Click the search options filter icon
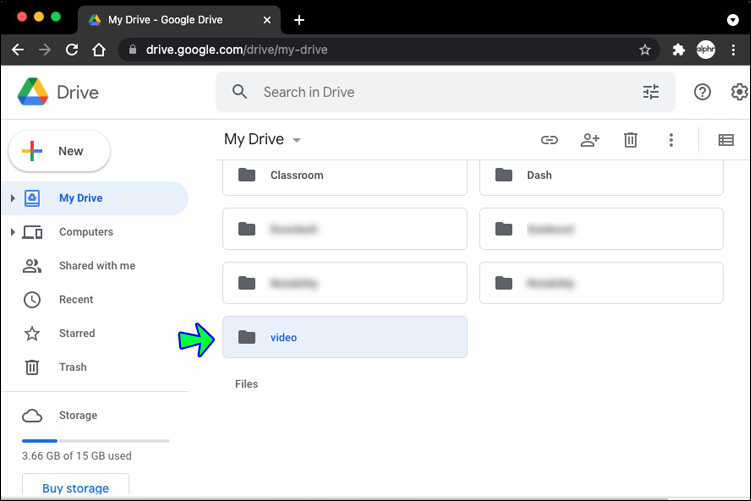751x501 pixels. click(651, 92)
